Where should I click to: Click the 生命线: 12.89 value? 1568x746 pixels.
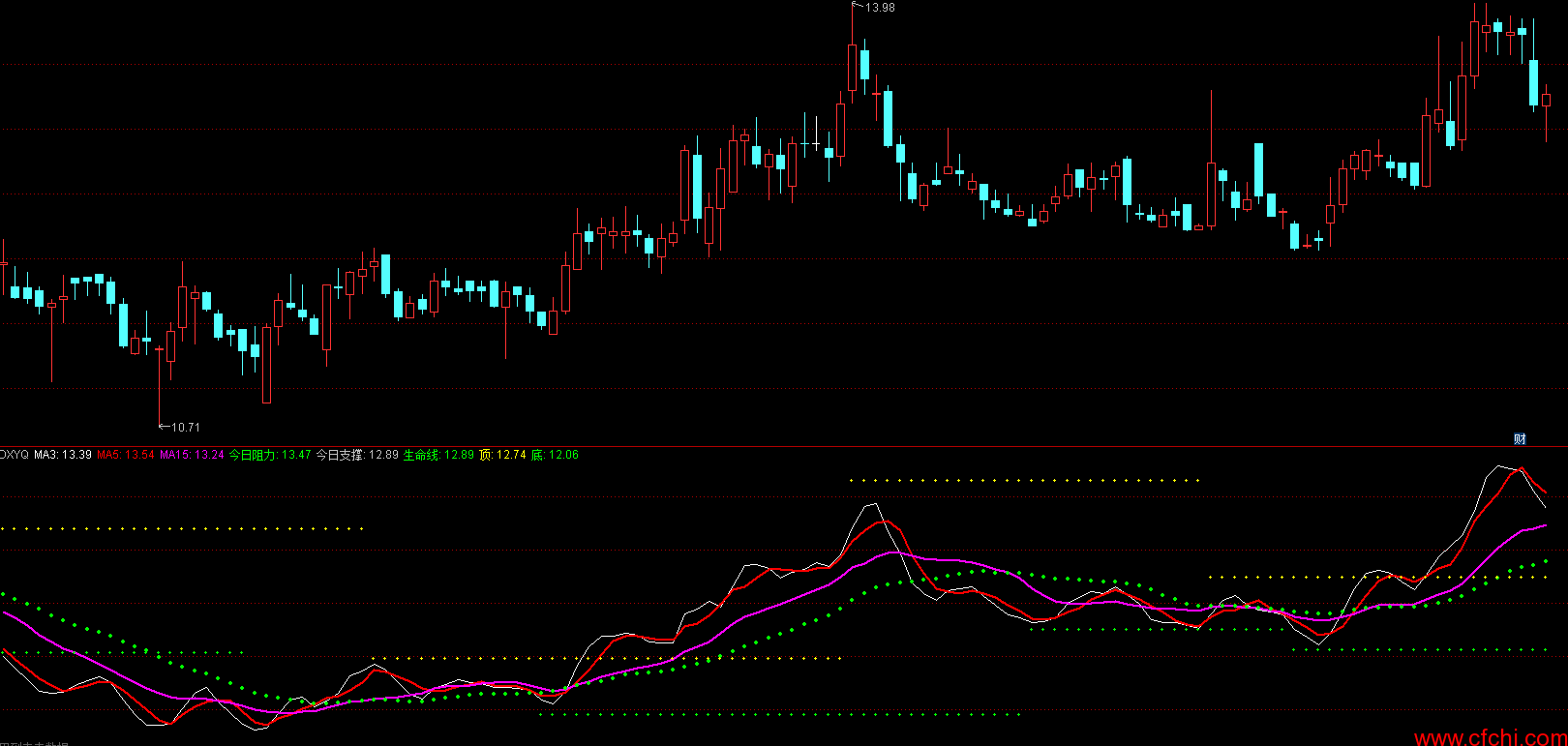(x=438, y=455)
